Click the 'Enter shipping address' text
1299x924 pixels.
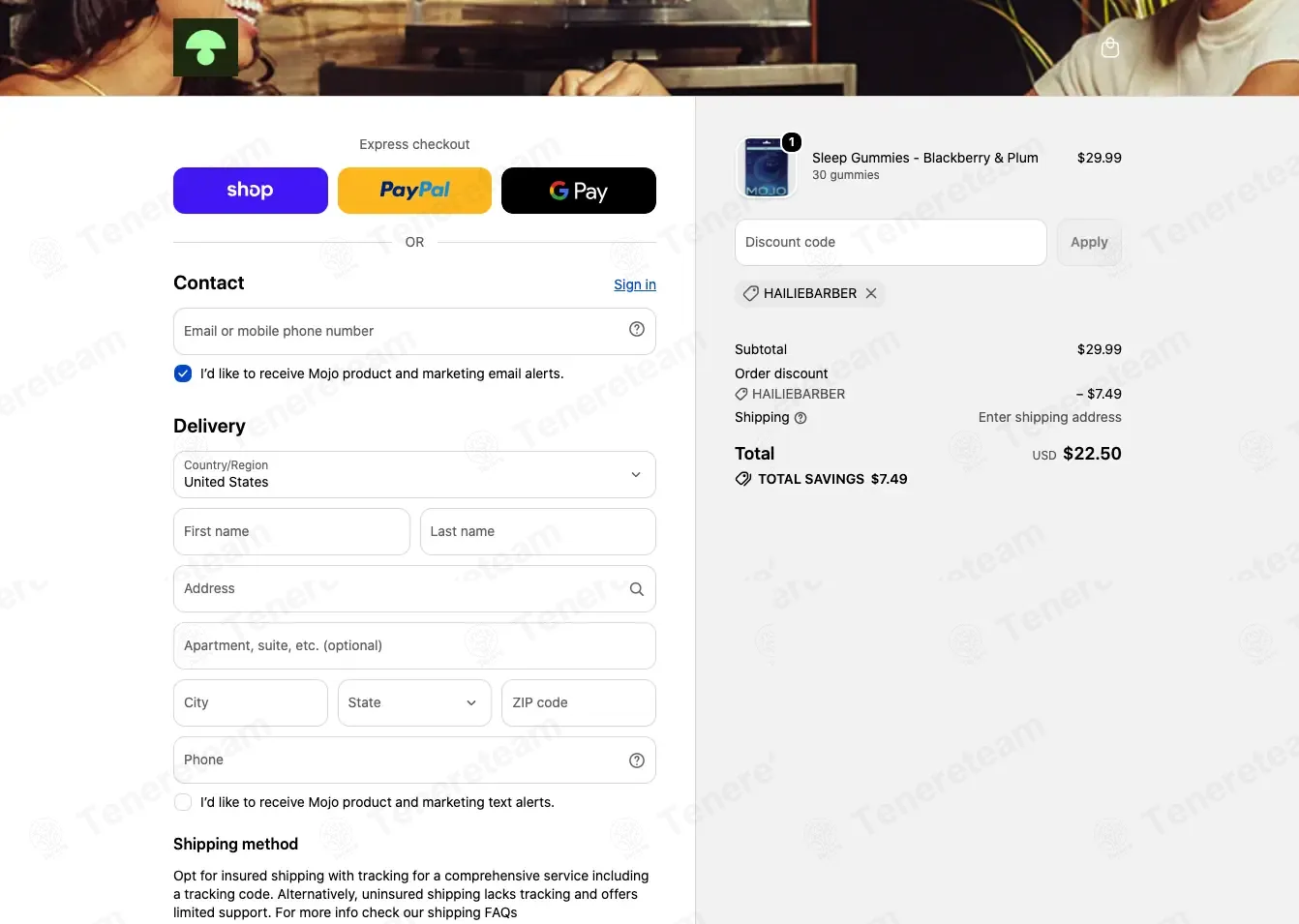pyautogui.click(x=1050, y=417)
